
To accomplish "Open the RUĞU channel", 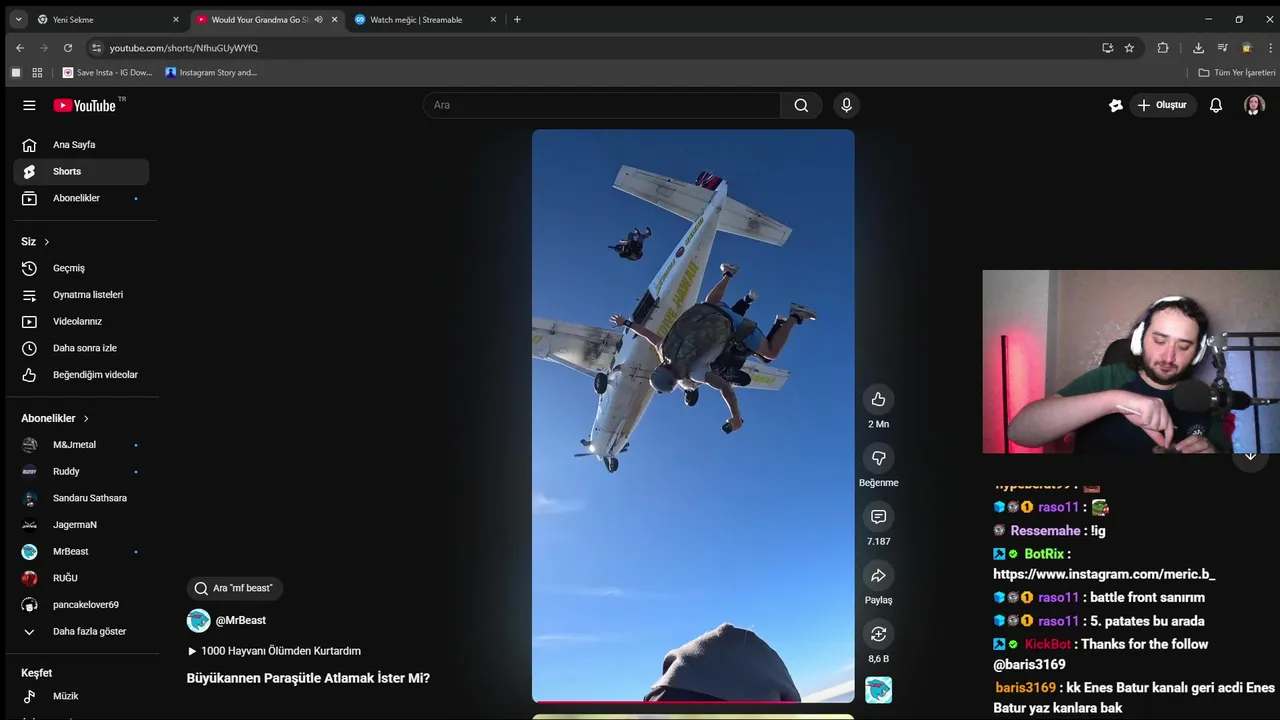I will 81,578.
